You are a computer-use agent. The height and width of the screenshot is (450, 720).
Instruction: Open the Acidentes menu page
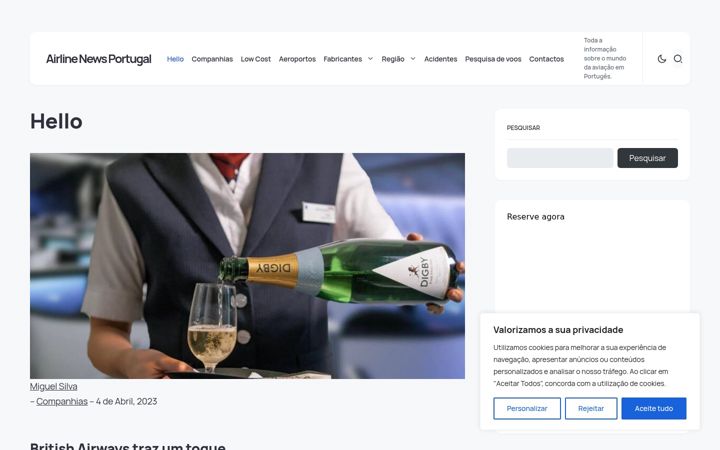[441, 59]
